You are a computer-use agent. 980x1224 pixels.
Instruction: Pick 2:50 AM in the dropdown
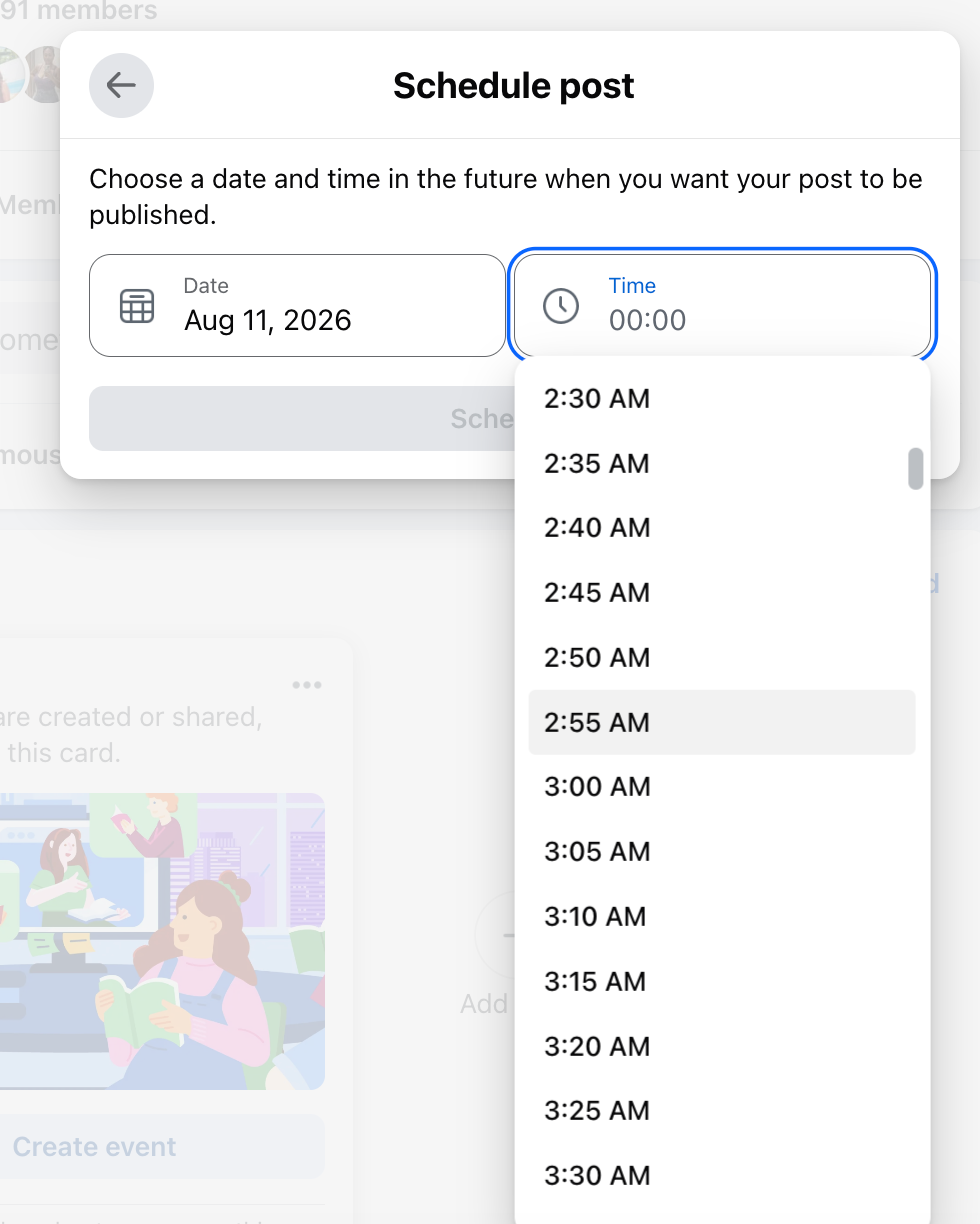[722, 657]
